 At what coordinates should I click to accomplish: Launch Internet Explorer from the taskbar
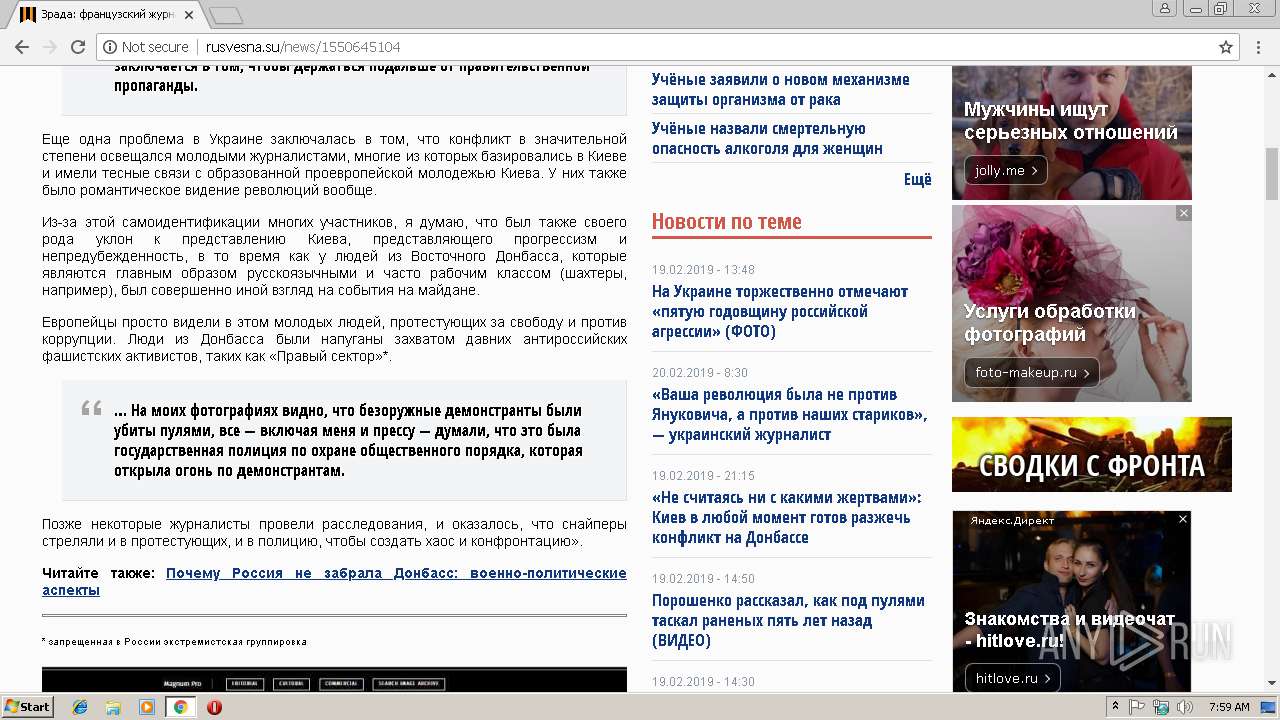[x=80, y=707]
